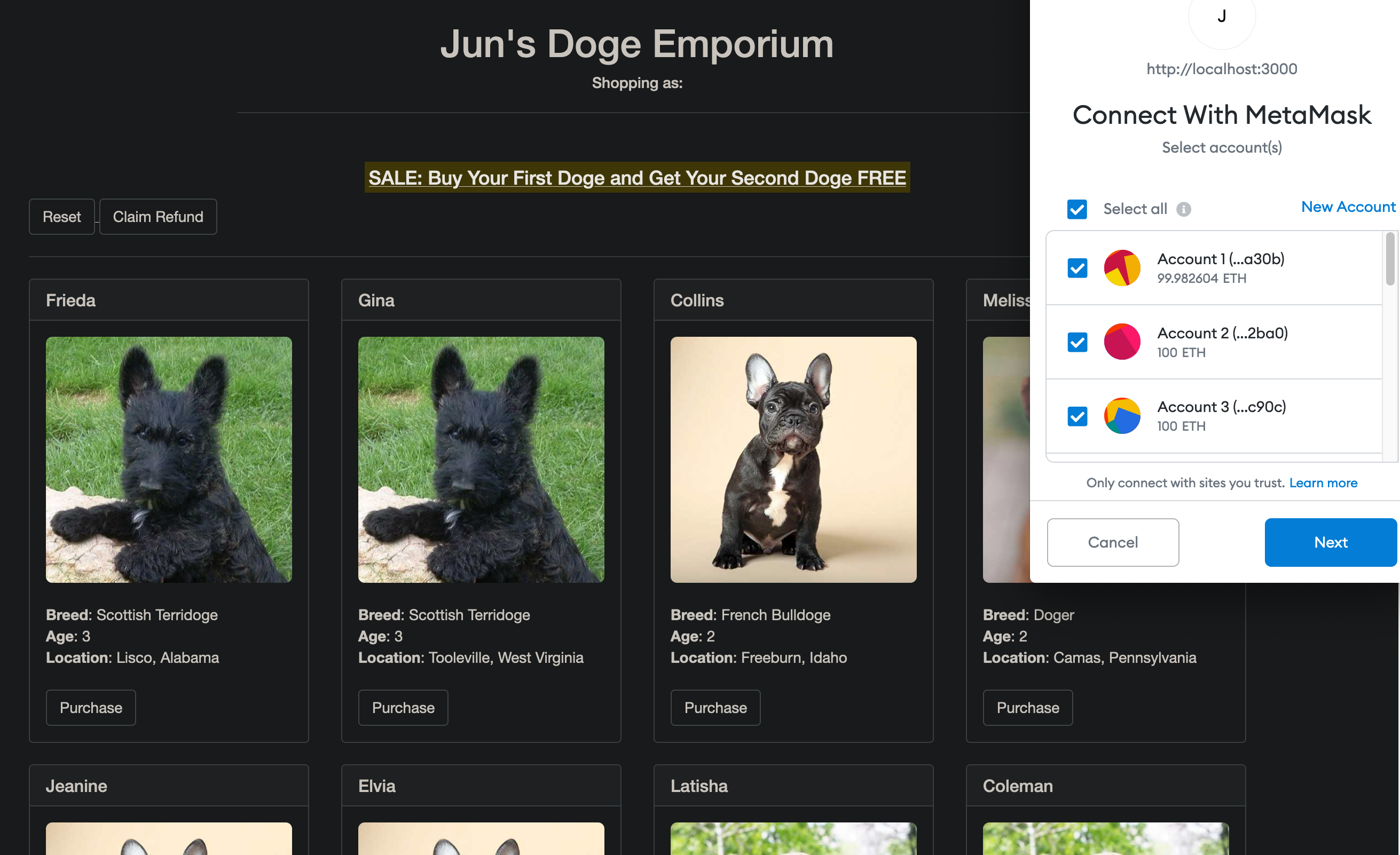The image size is (1400, 855).
Task: Deselect the Account 3 checkbox
Action: 1077,416
